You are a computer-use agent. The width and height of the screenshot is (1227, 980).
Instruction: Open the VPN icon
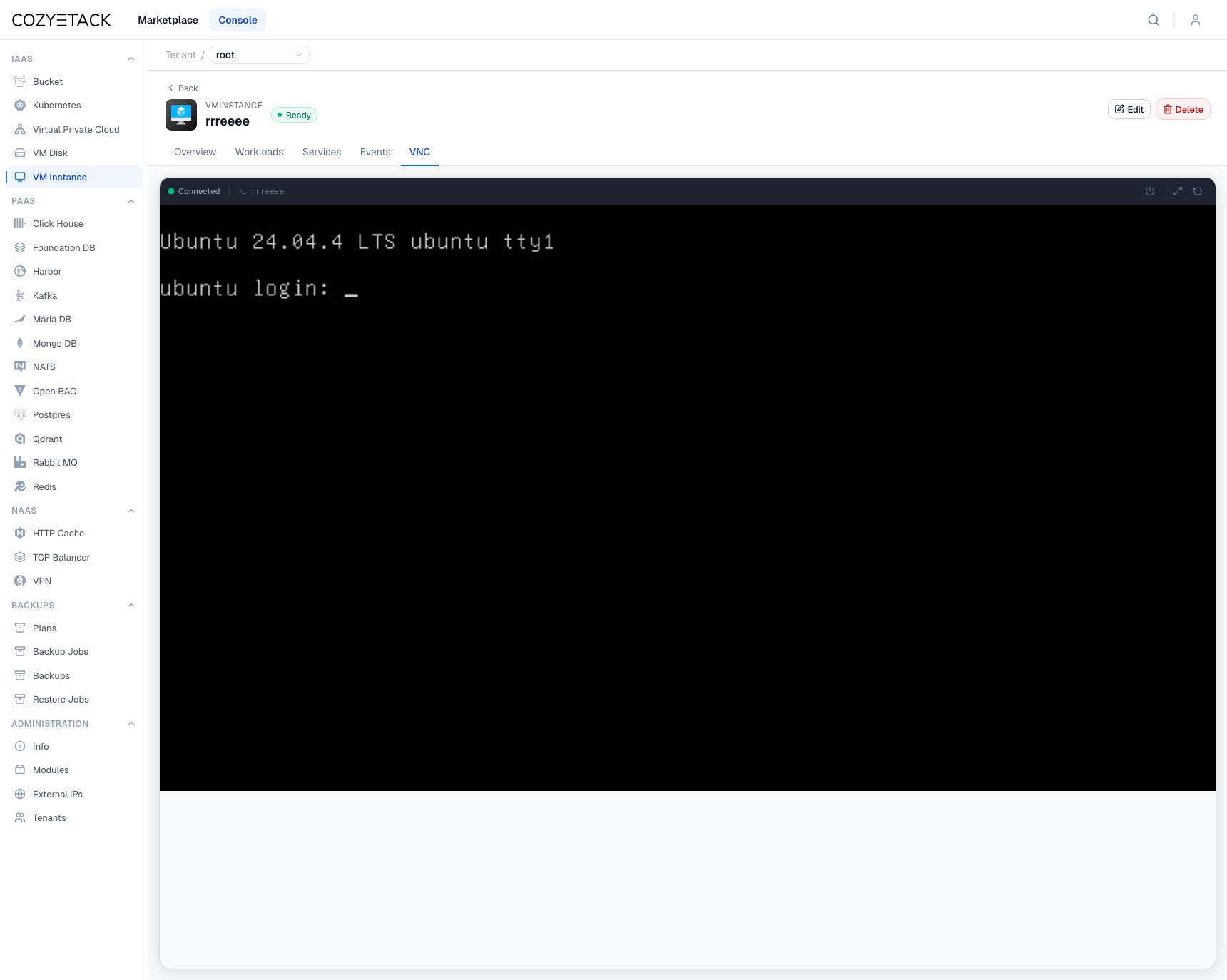click(x=20, y=581)
